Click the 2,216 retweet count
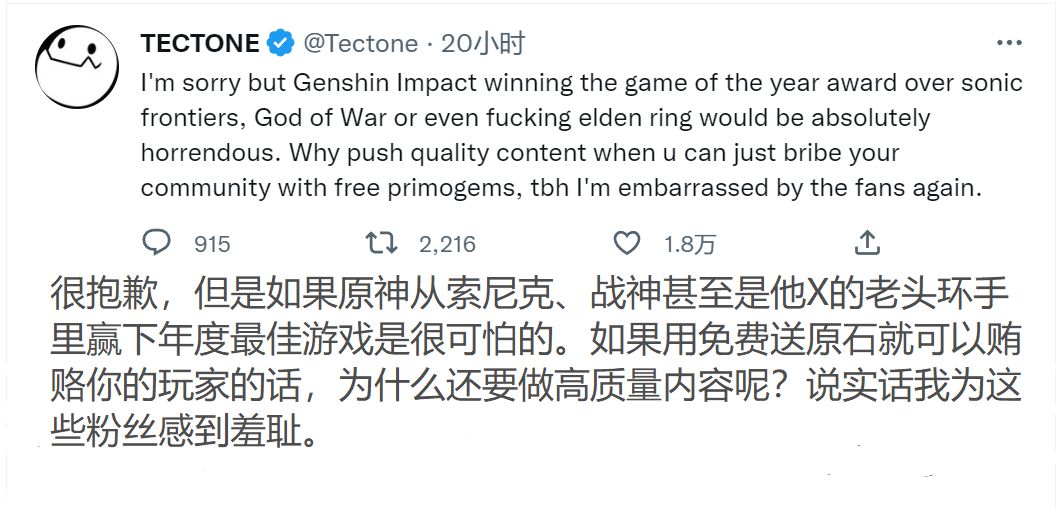Screen dimensions: 1056x516 [447, 244]
